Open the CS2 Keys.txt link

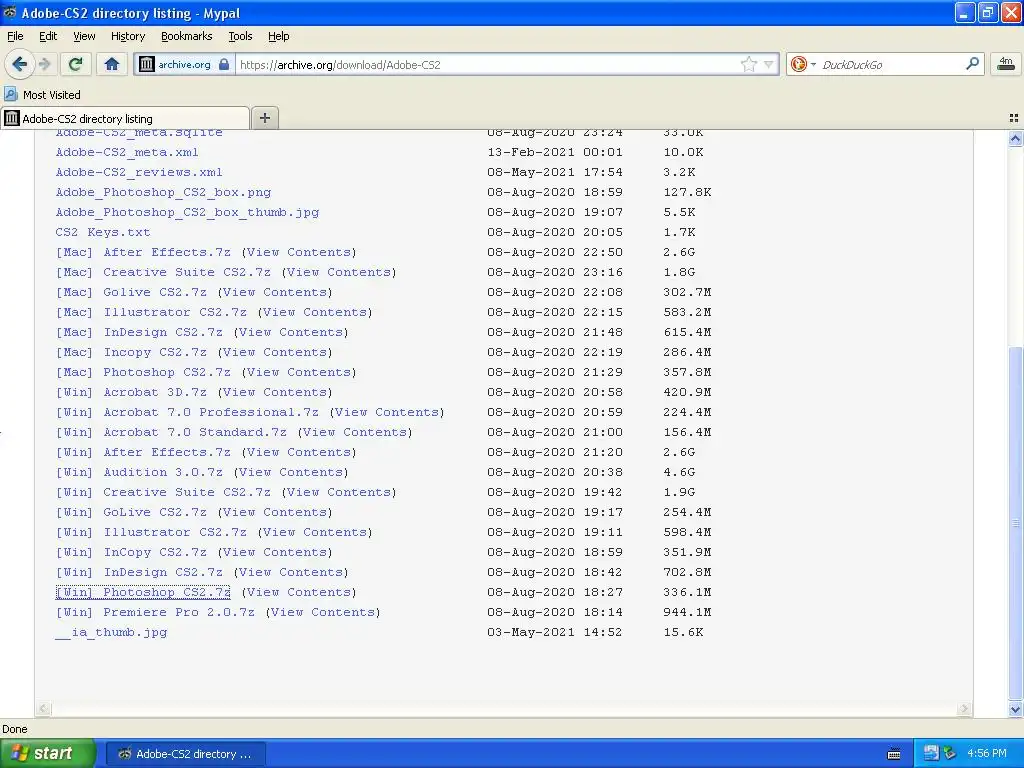point(103,232)
